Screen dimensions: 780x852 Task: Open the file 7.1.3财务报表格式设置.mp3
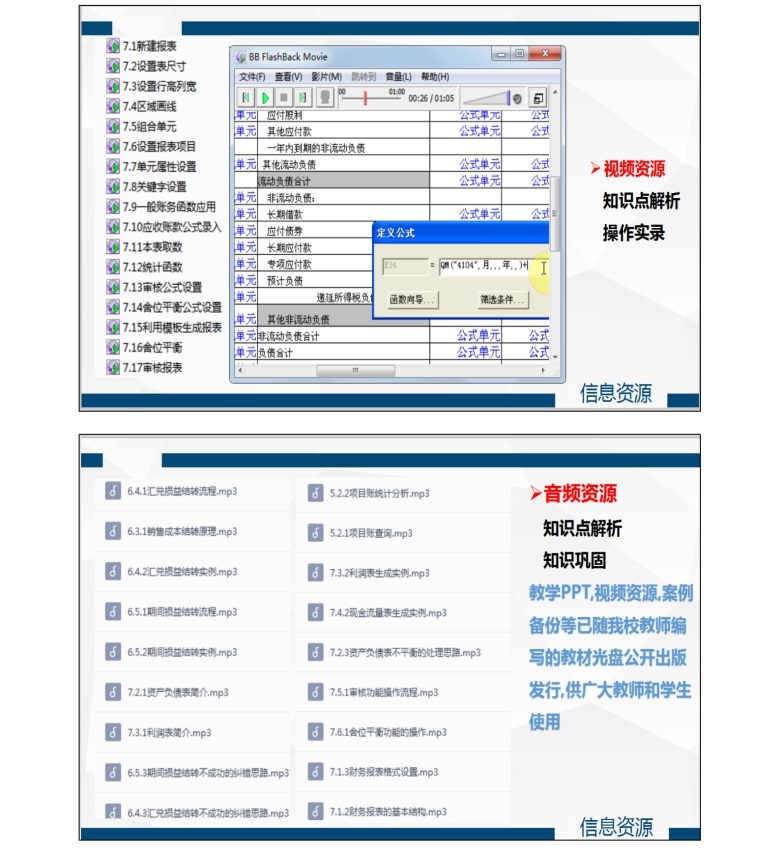point(384,772)
